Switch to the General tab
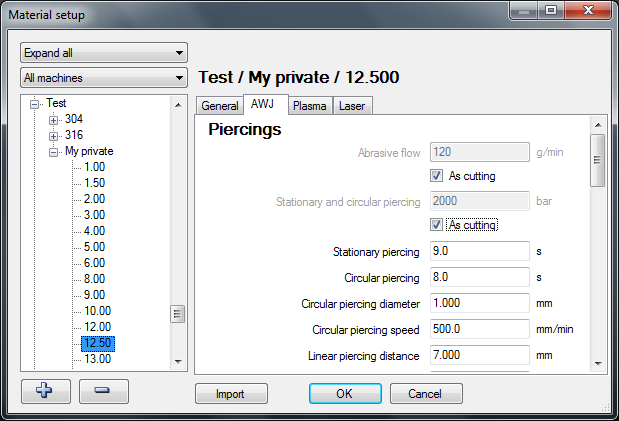This screenshot has height=421, width=619. 219,106
